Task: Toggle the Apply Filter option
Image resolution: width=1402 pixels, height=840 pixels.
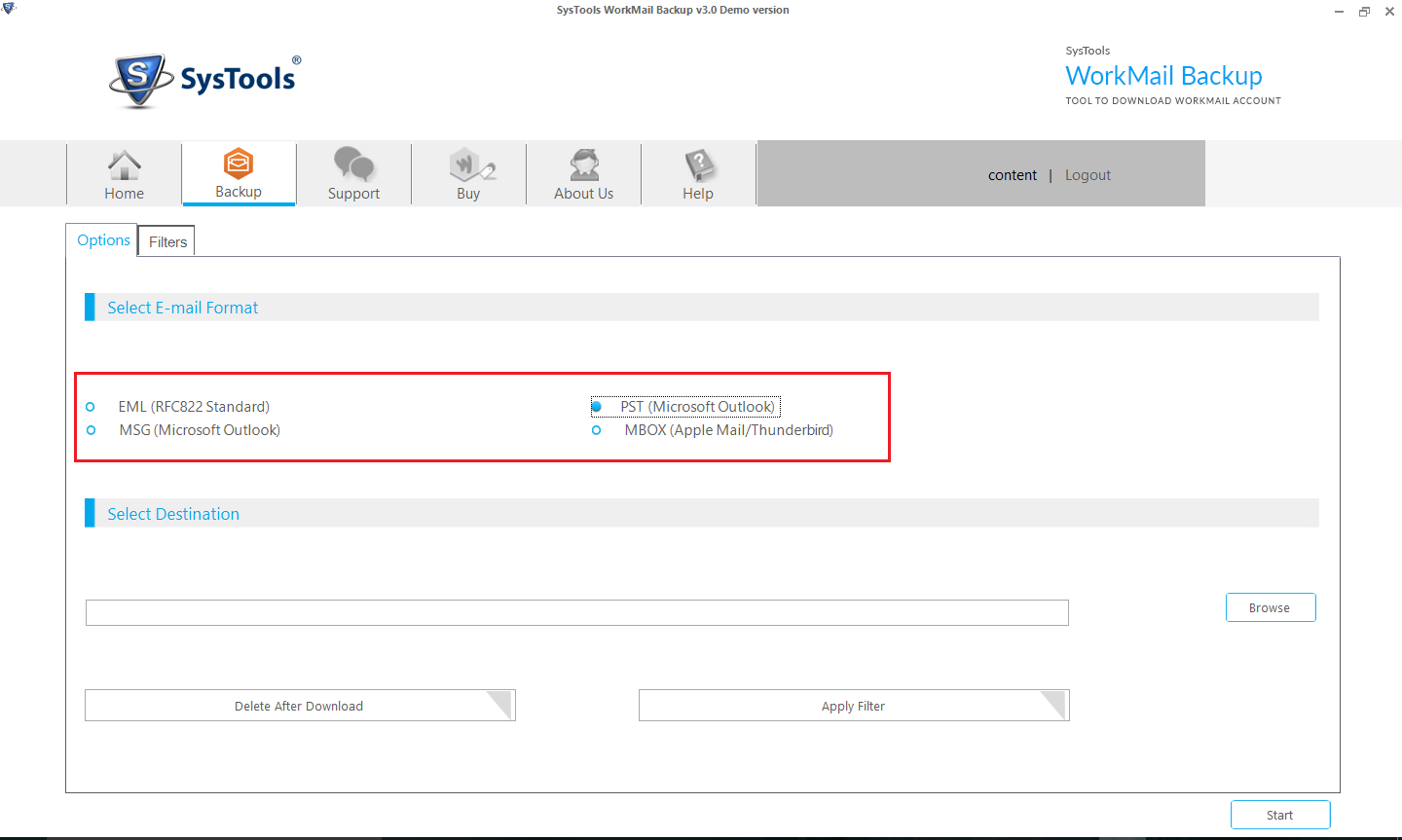Action: 854,706
